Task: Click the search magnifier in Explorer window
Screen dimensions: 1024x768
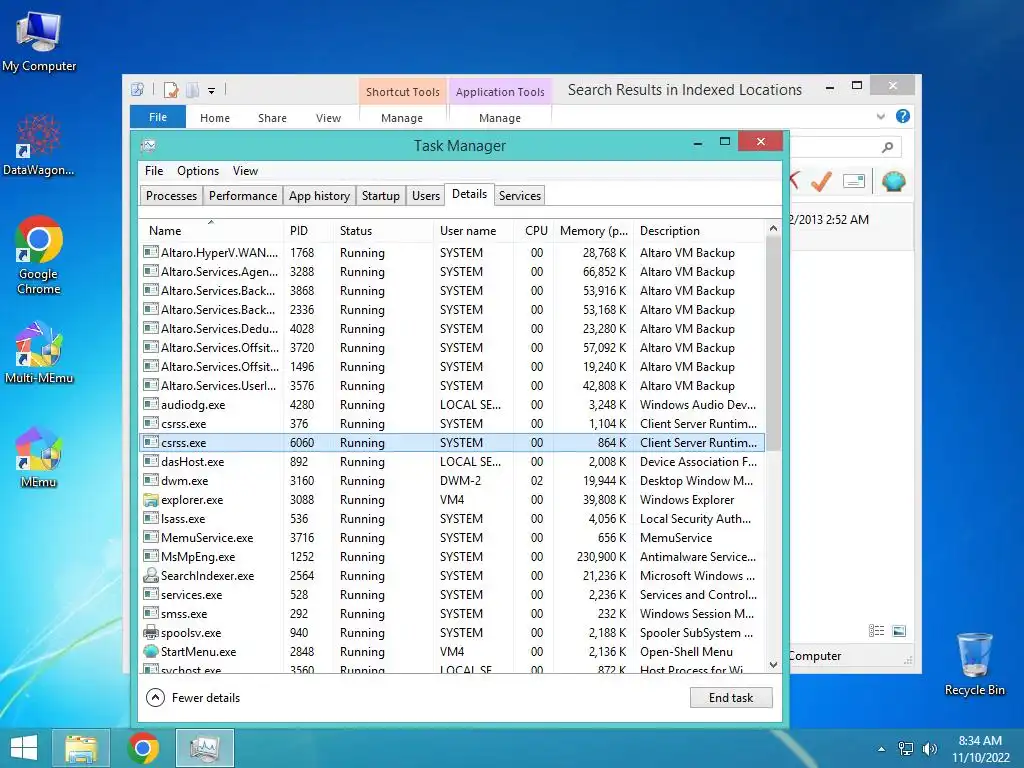Action: [x=887, y=148]
